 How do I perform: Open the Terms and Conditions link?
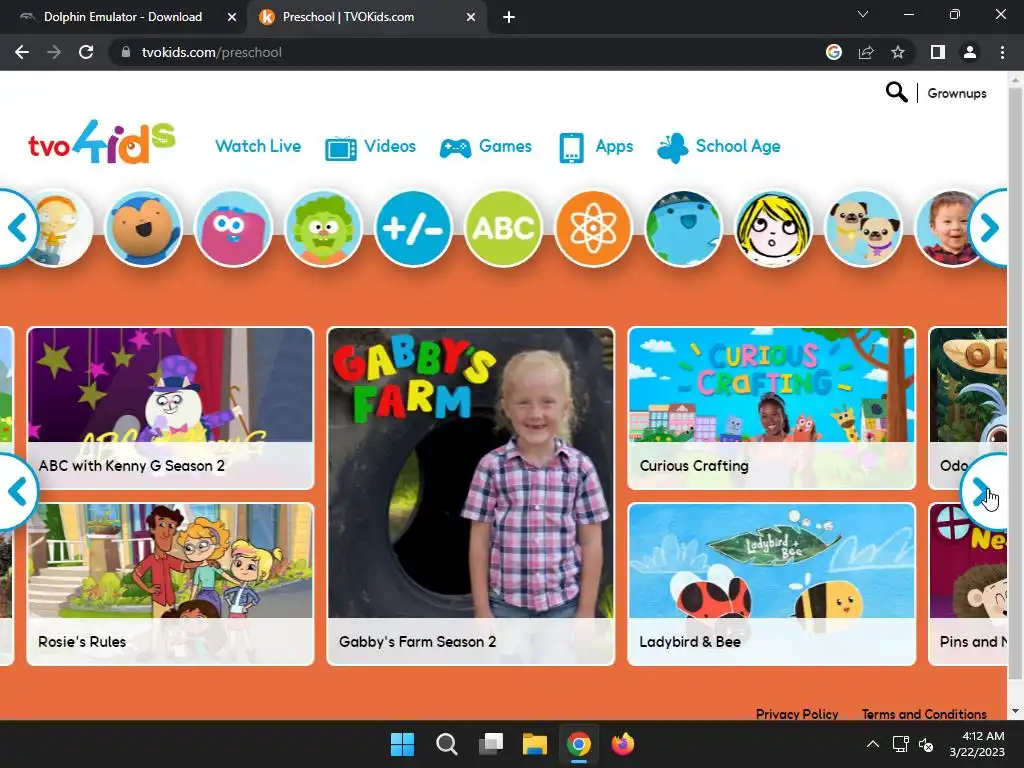tap(924, 714)
